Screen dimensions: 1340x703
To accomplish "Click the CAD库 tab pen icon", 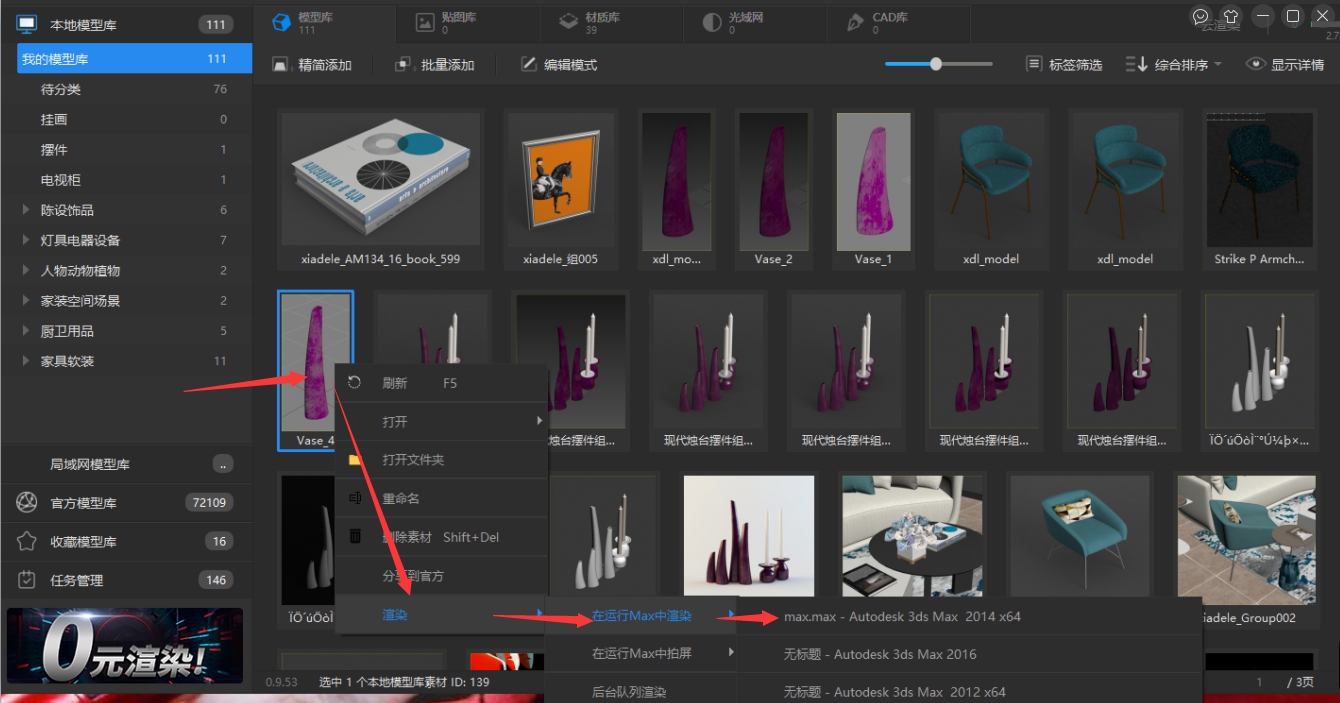I will click(856, 21).
